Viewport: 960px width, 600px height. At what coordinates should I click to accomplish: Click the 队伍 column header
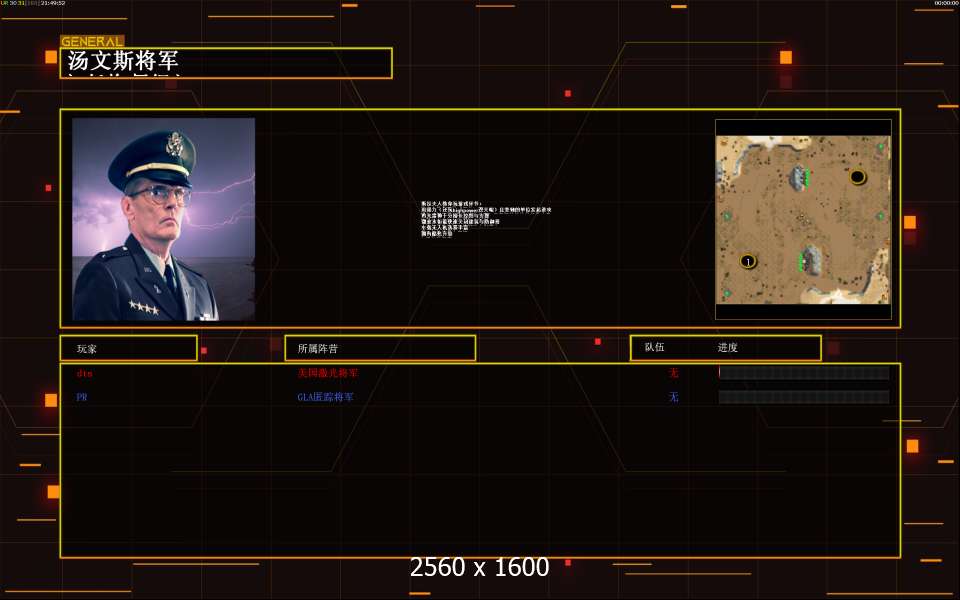(654, 347)
